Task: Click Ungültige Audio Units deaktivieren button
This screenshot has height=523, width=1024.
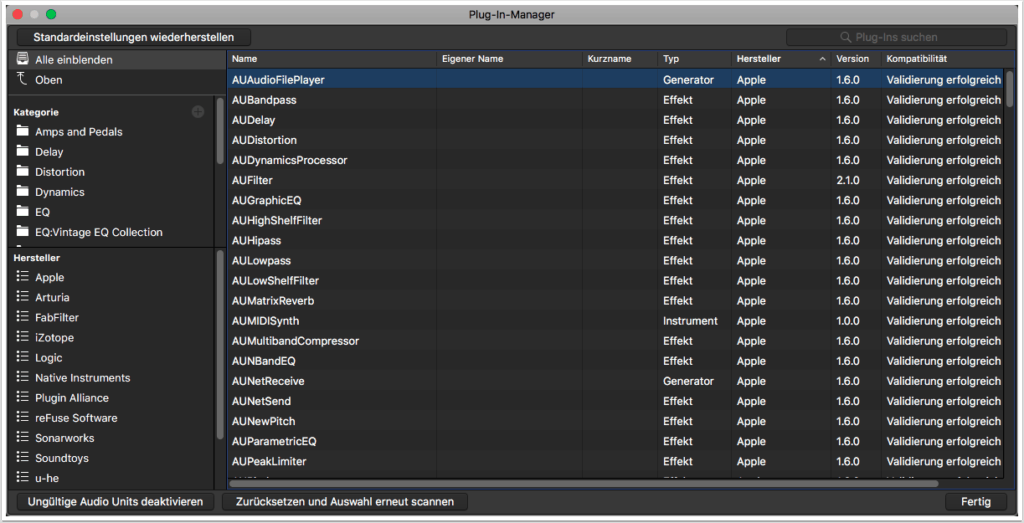Action: coord(116,501)
